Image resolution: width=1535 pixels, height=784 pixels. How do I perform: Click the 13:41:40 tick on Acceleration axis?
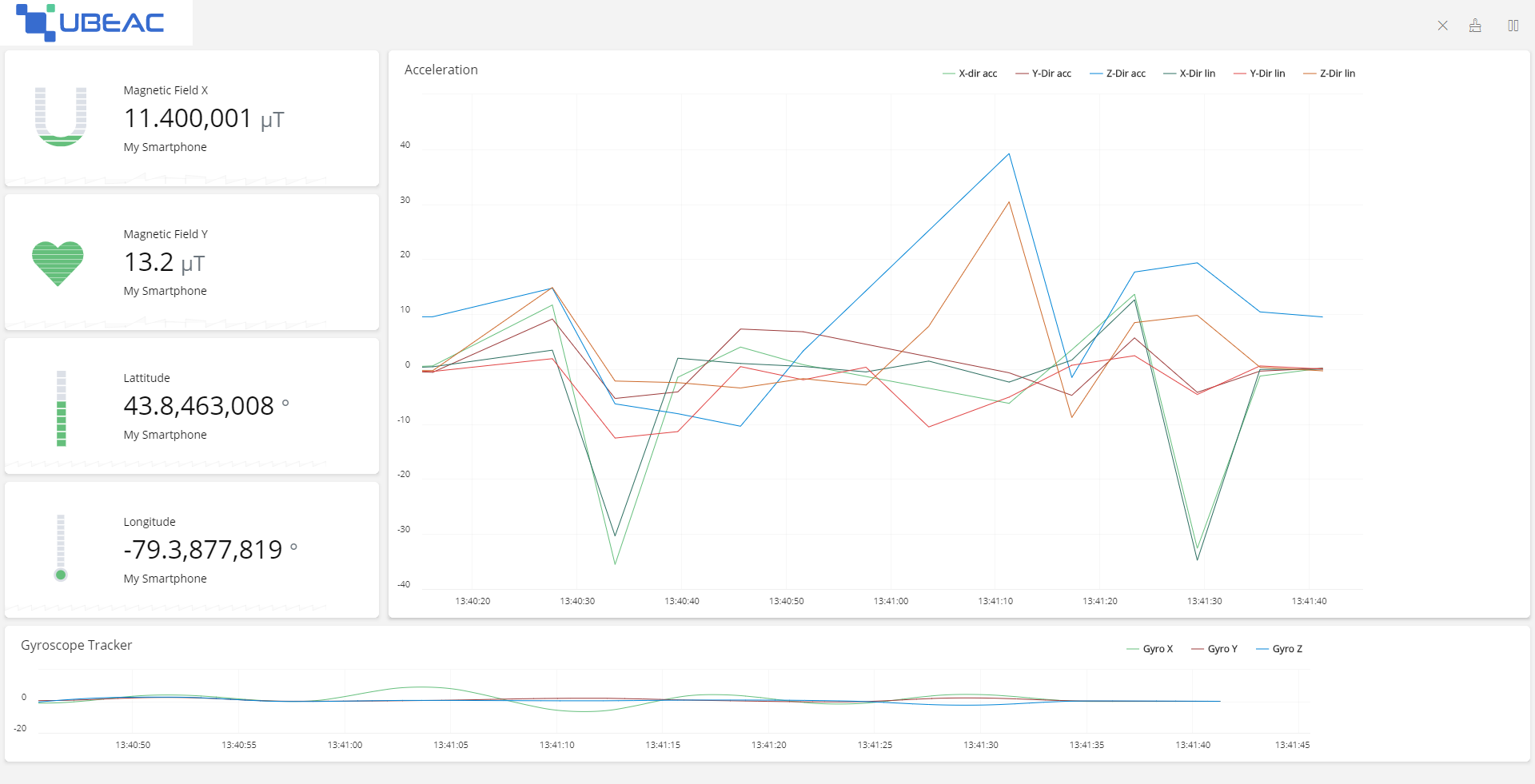[1309, 601]
